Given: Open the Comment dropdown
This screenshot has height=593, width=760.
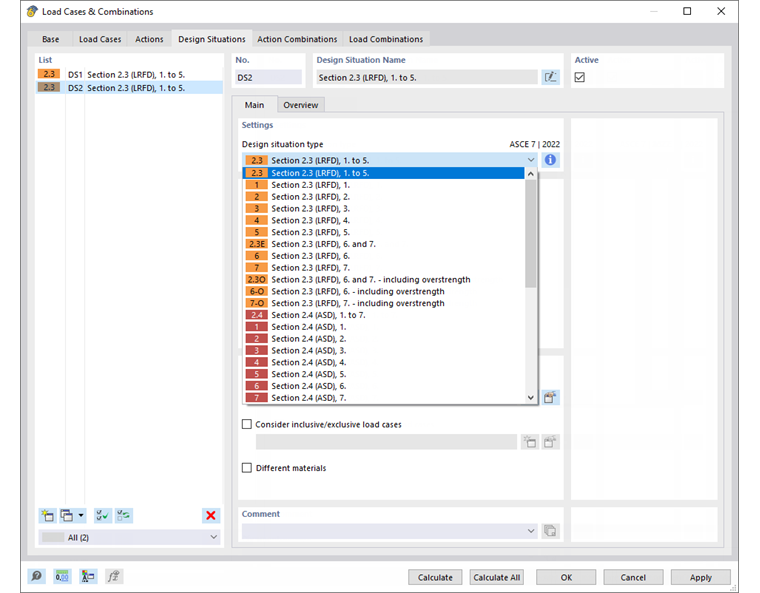Looking at the screenshot, I should click(x=531, y=531).
